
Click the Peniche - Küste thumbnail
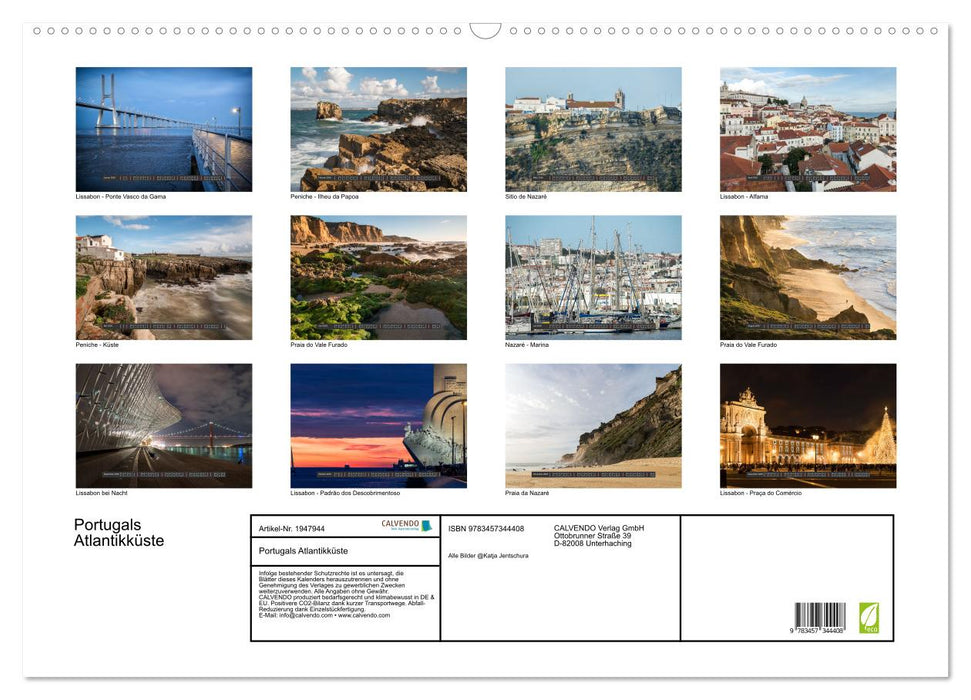(x=164, y=276)
